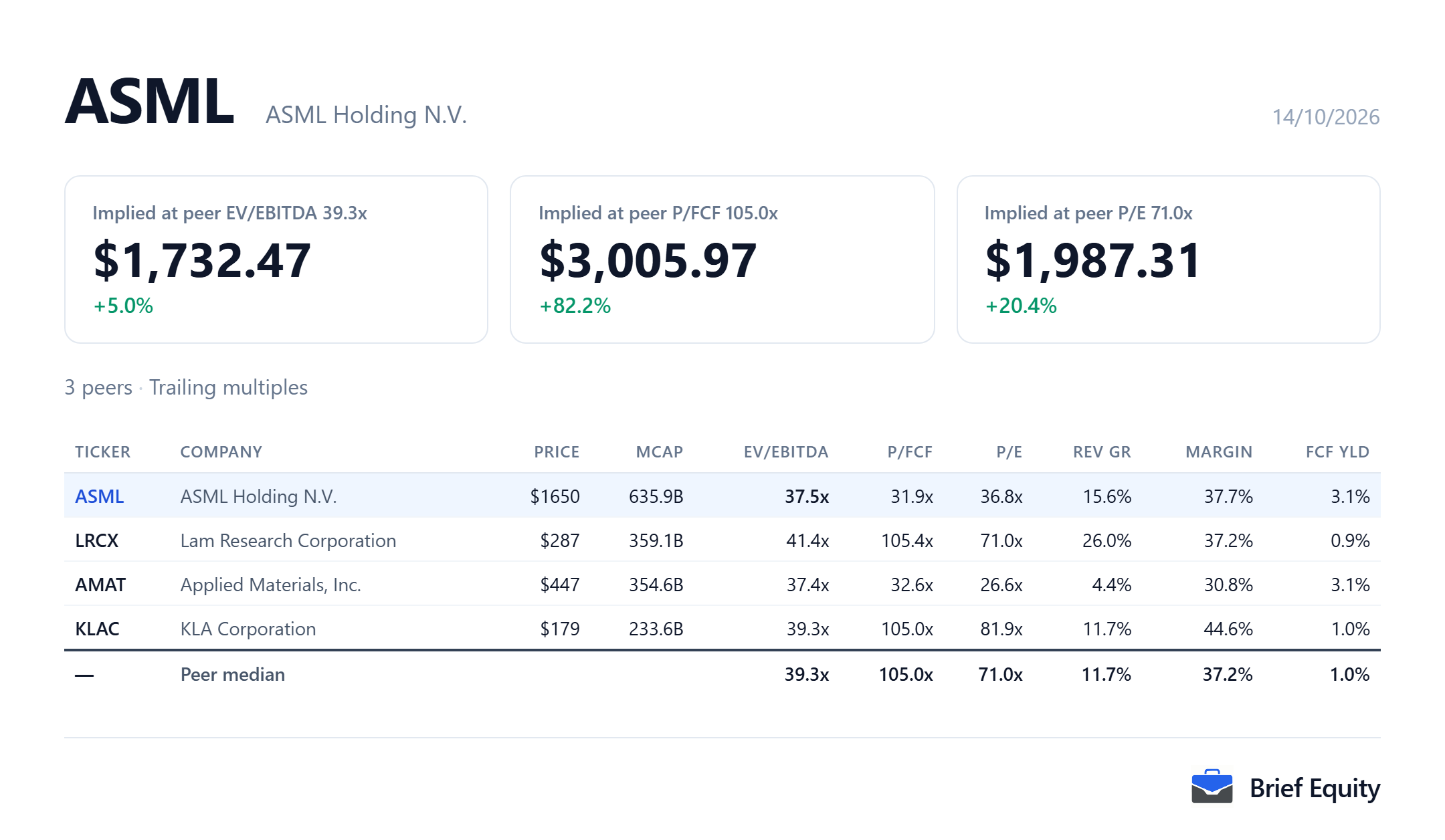Click the Brief Equity brand name
1445x840 pixels.
[x=1315, y=789]
